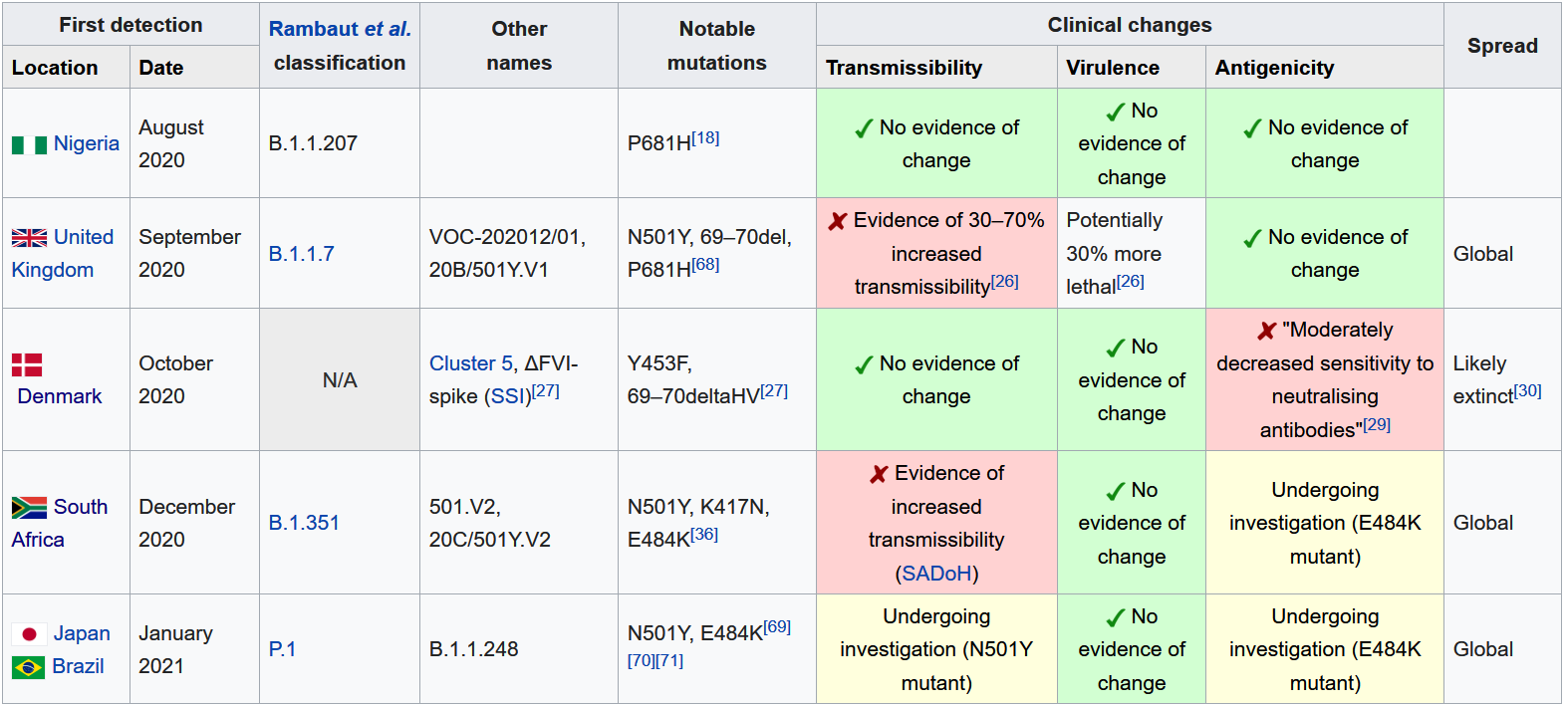The image size is (1568, 706).
Task: Follow the P.1 variant link
Action: [282, 649]
